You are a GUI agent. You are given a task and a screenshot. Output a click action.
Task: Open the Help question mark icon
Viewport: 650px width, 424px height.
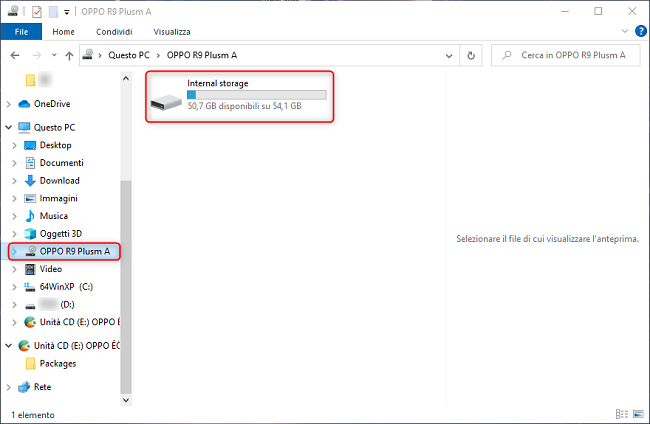click(640, 31)
